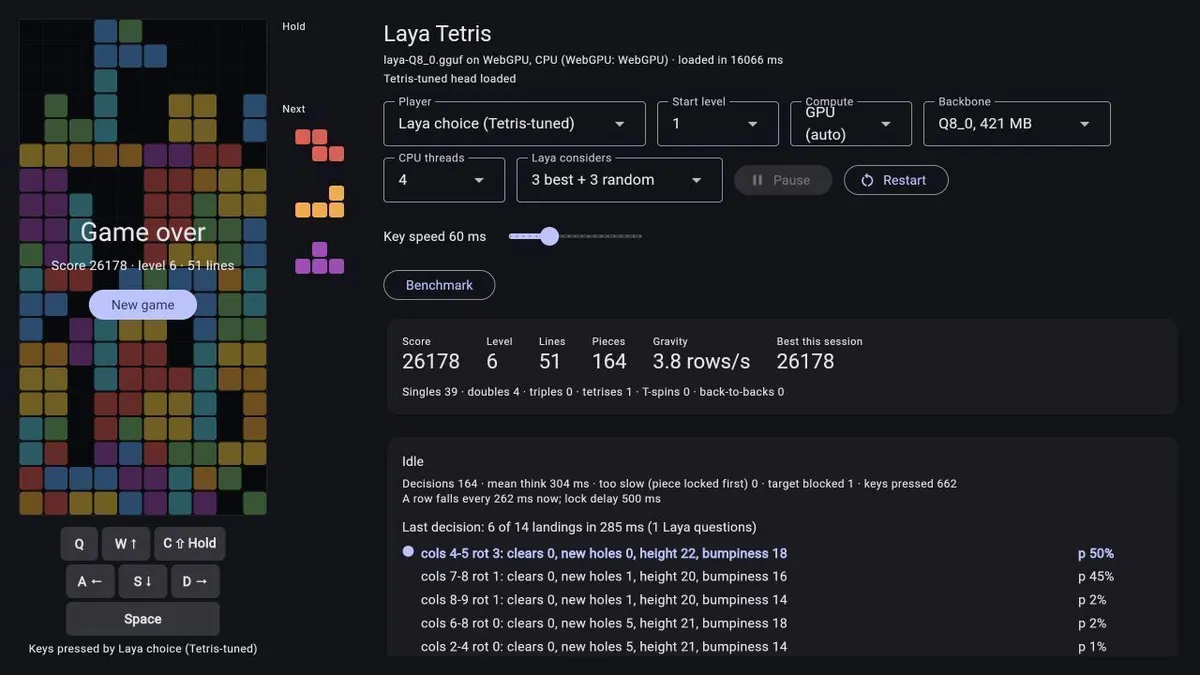Click the Last decision summary line
Viewport: 1200px width, 675px height.
point(579,527)
